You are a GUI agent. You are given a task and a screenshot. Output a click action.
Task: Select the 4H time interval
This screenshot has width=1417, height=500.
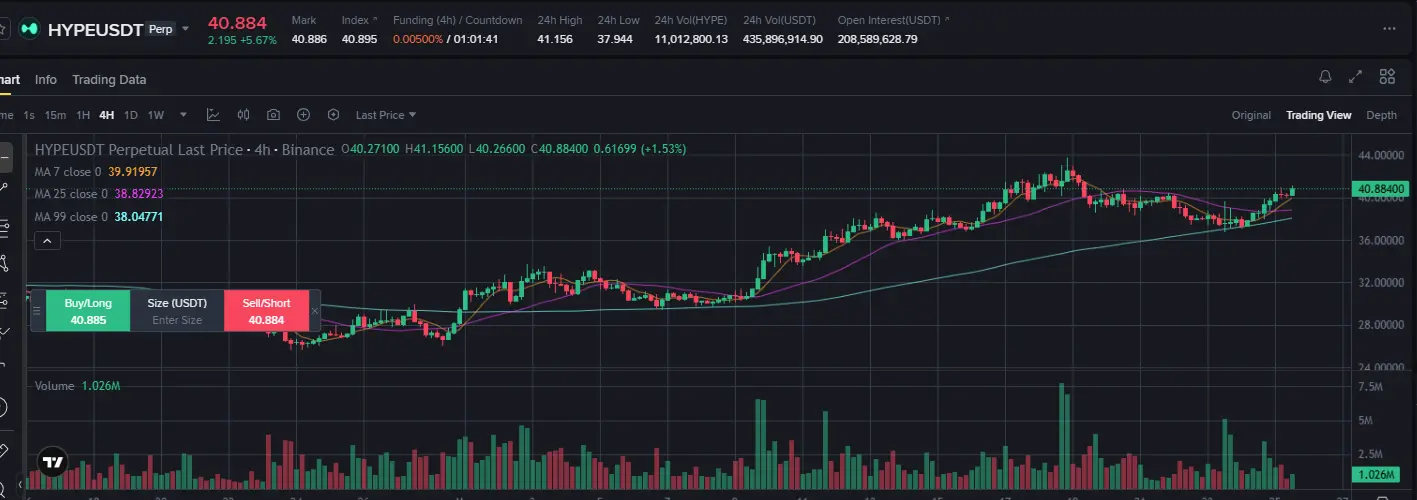pos(106,115)
